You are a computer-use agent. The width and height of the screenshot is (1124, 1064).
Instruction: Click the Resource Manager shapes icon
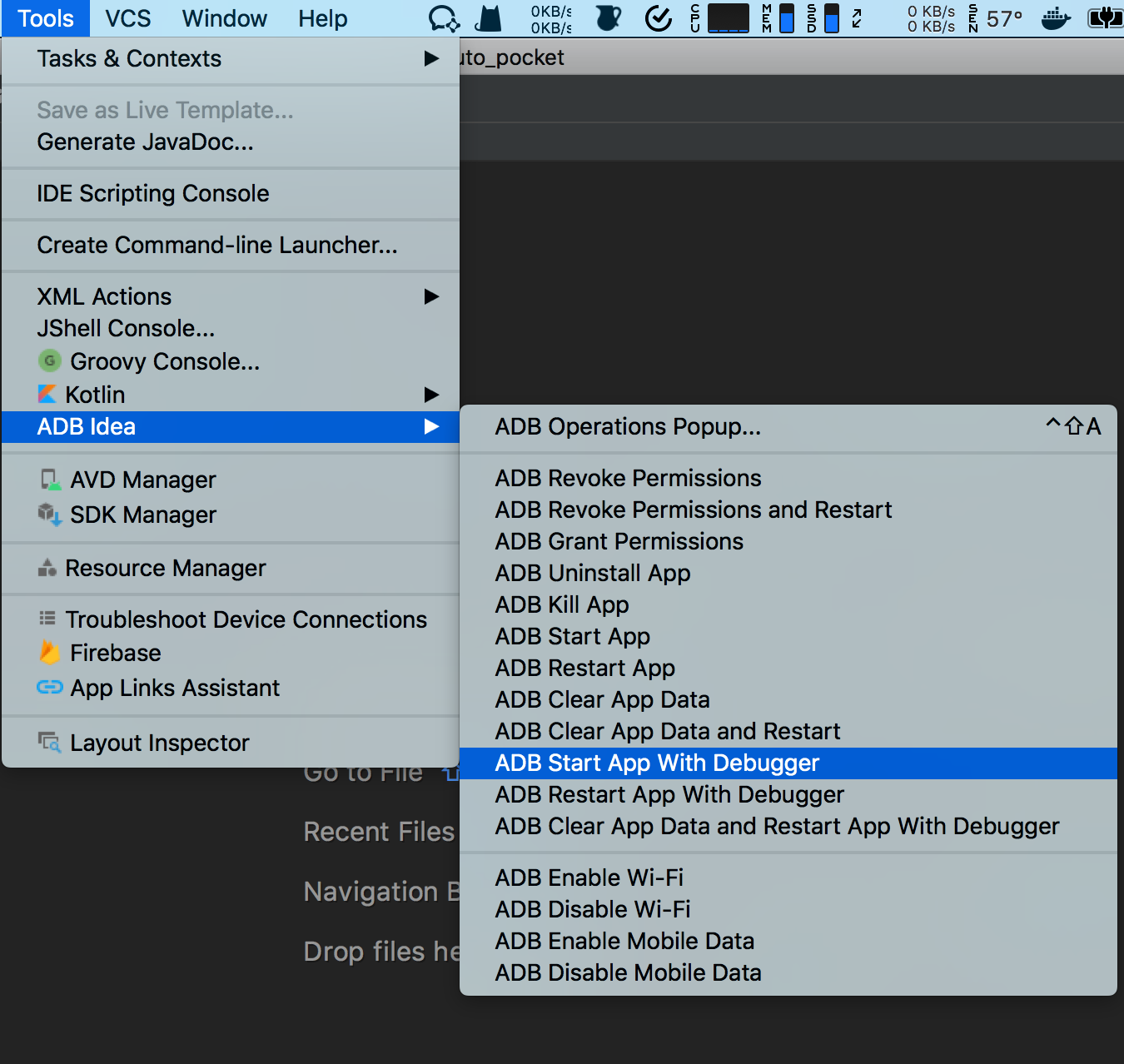tap(47, 568)
